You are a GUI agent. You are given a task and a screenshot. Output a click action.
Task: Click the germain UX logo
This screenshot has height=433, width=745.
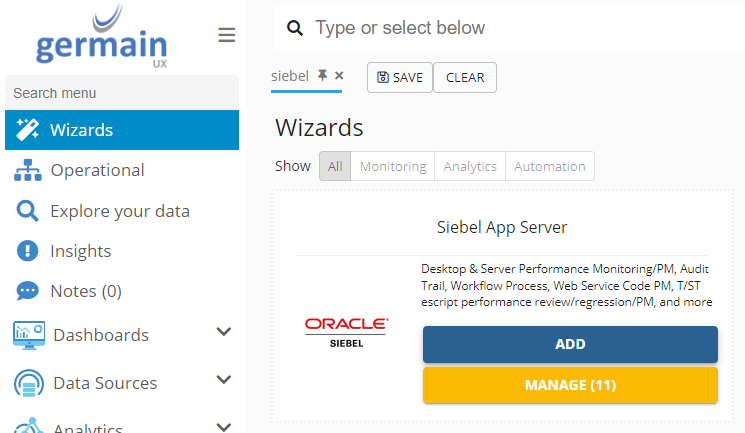(101, 38)
